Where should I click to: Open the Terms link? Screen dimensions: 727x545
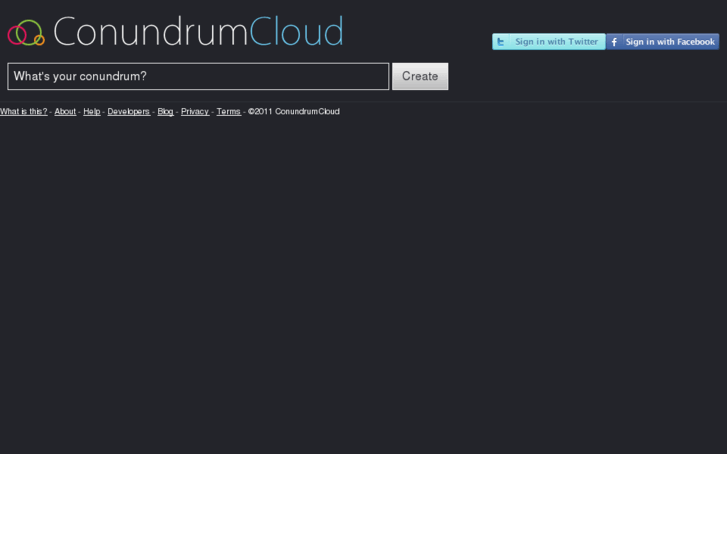[x=229, y=112]
